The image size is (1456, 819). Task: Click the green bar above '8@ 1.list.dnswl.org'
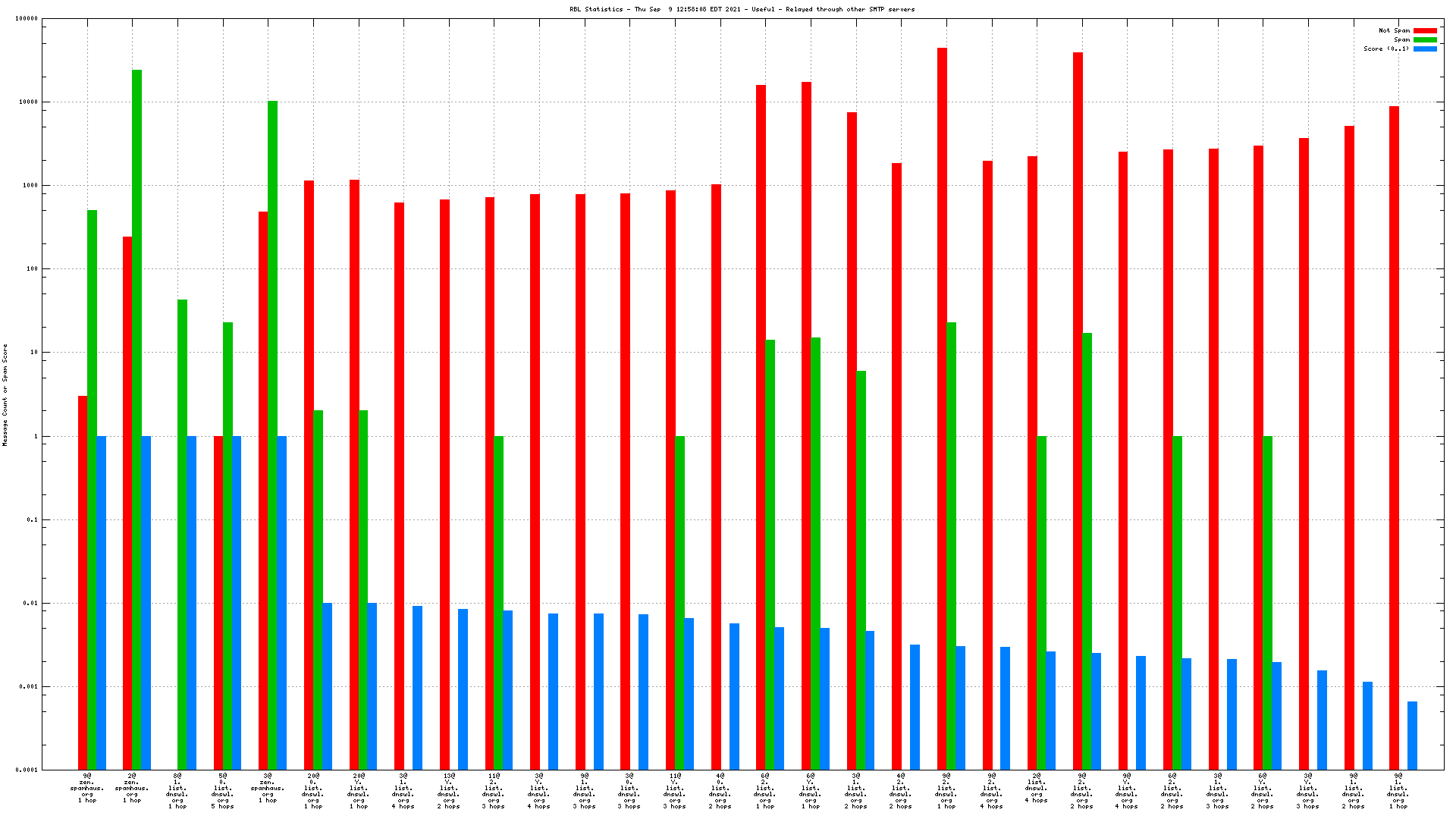point(182,531)
